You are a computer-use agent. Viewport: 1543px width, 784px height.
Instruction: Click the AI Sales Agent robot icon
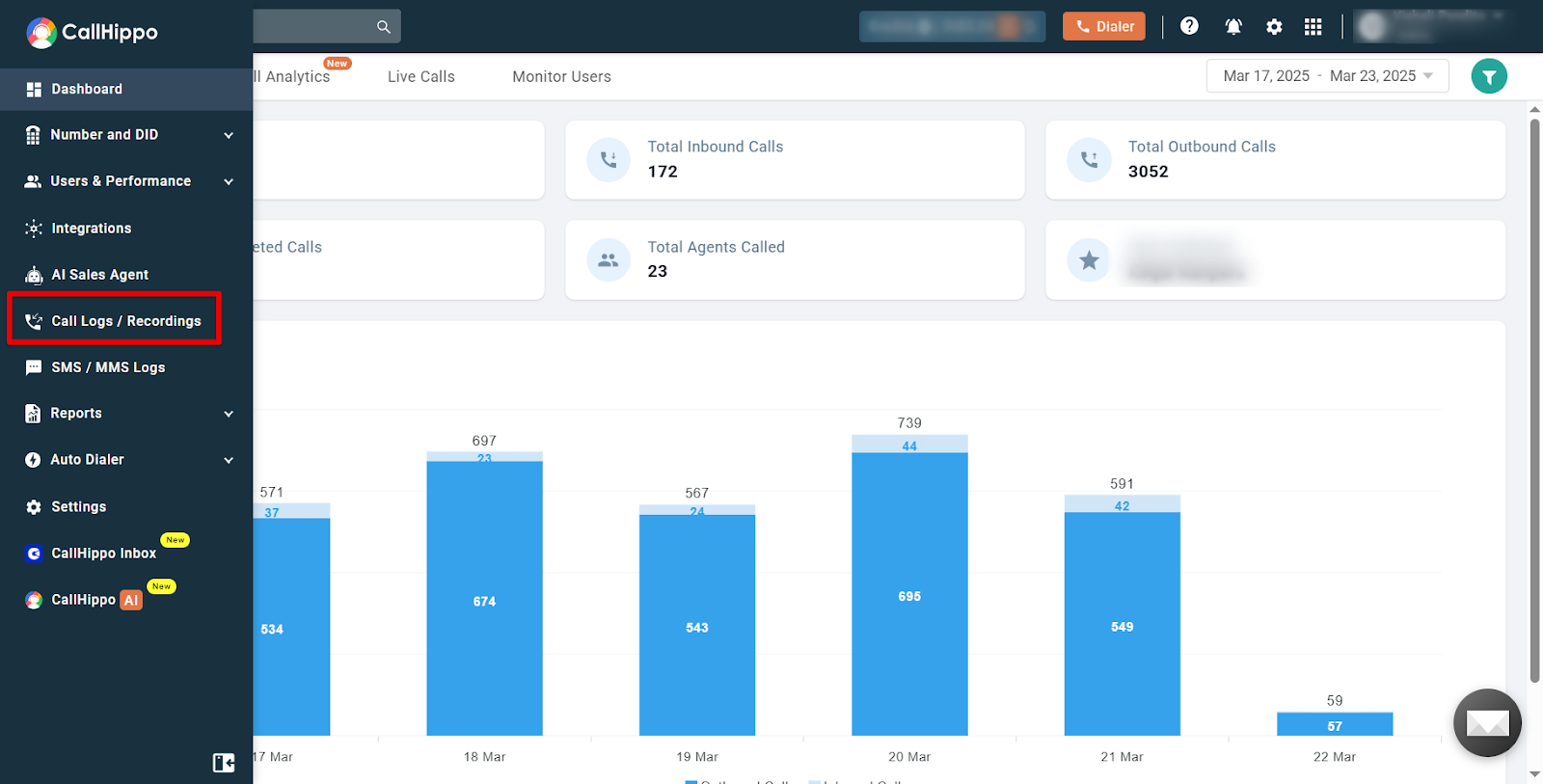[34, 275]
